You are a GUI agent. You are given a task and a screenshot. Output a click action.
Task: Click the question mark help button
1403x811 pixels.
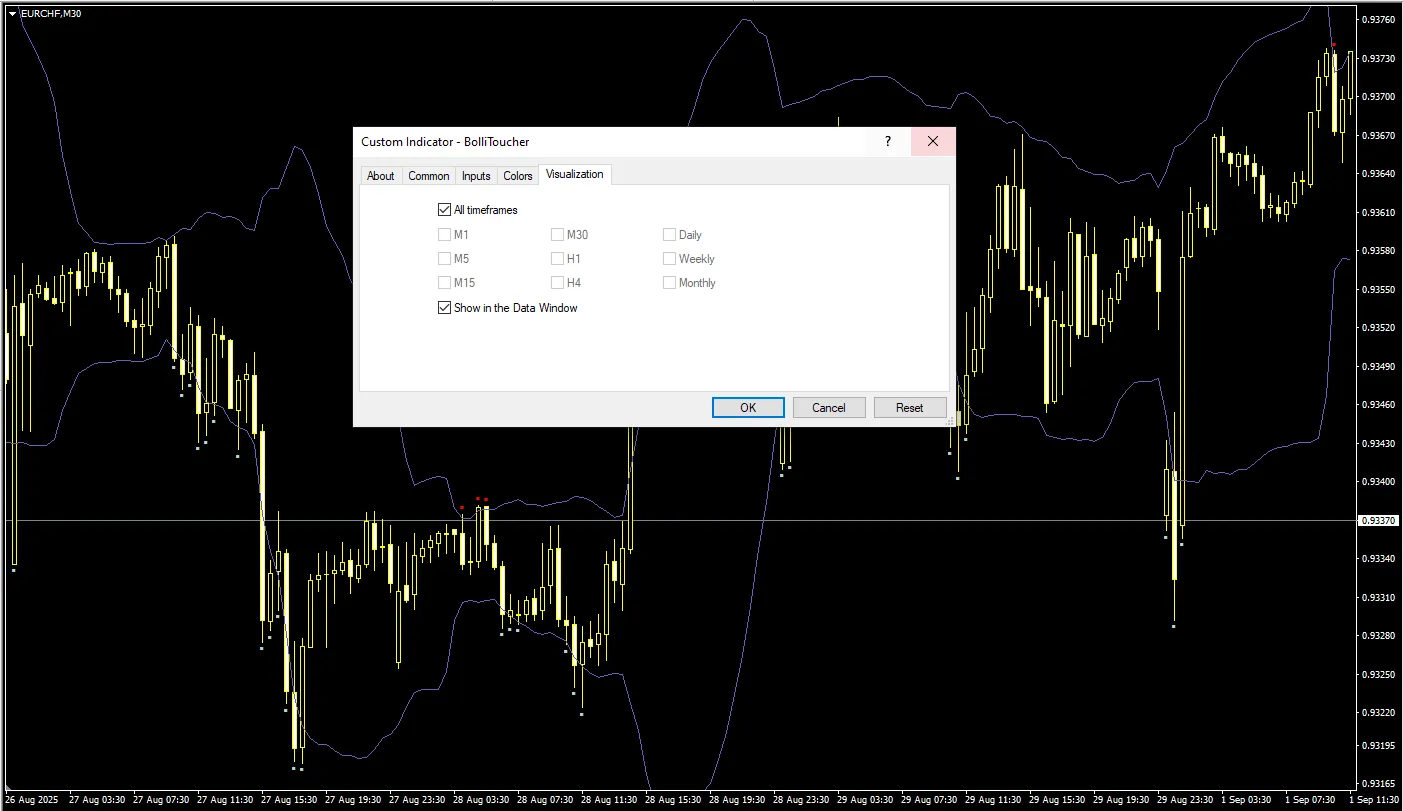(887, 142)
